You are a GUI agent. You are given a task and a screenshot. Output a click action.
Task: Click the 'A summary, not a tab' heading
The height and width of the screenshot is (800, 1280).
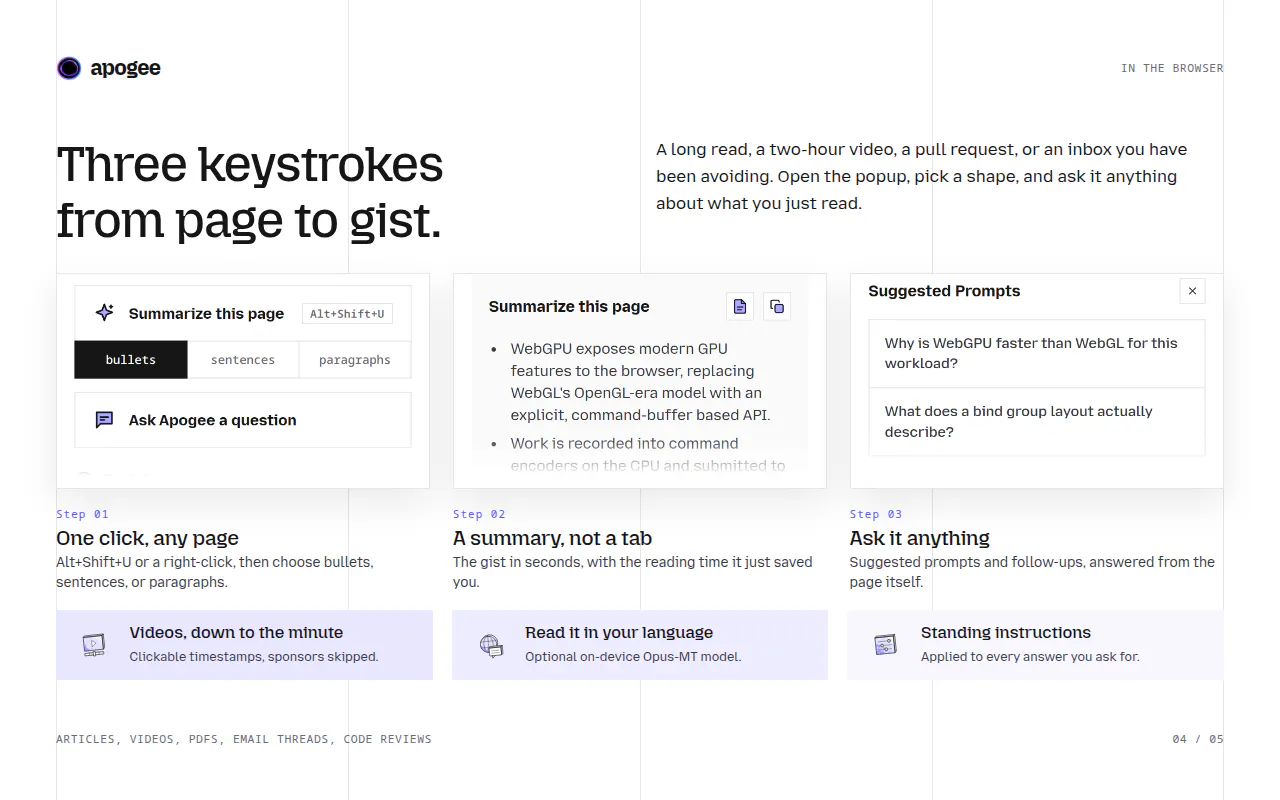point(552,538)
